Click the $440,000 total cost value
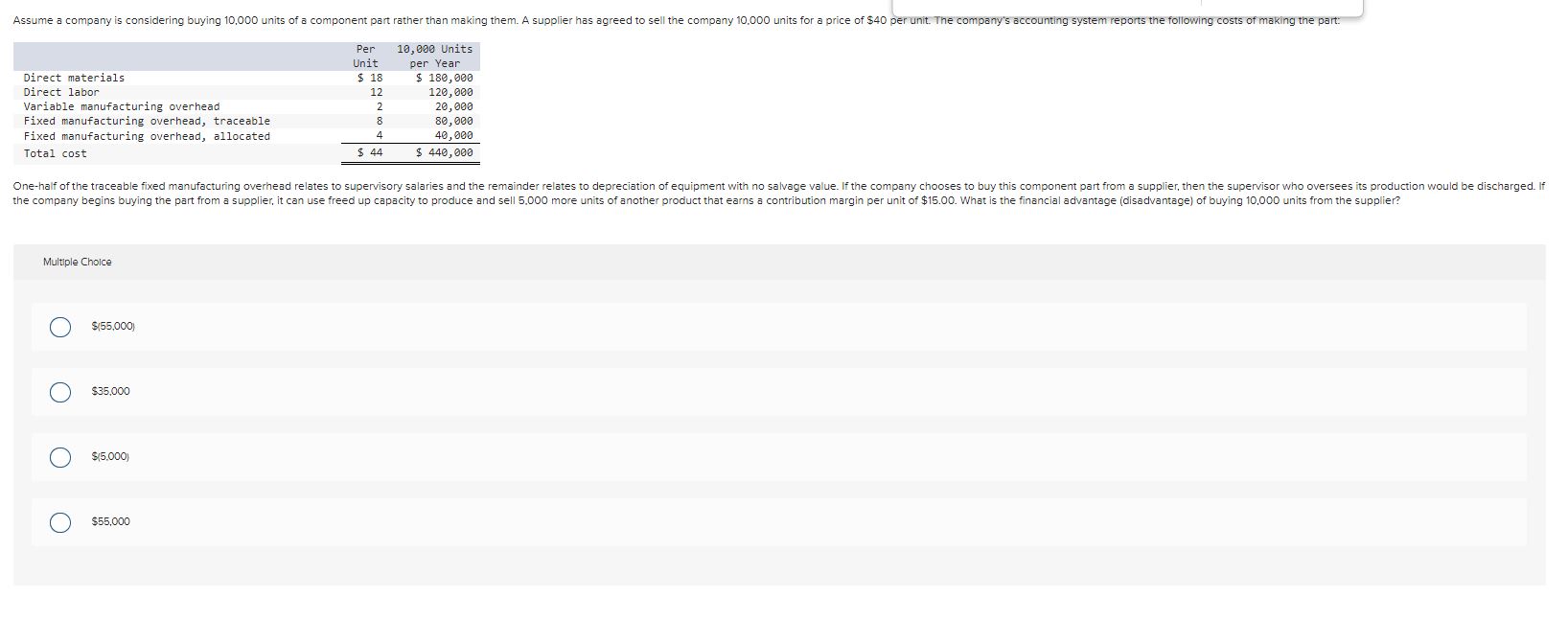This screenshot has height=620, width=1568. click(443, 151)
